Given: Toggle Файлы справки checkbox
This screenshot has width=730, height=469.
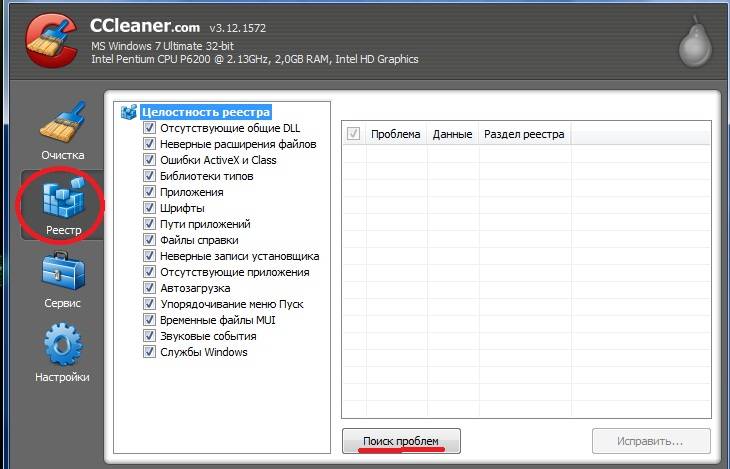Looking at the screenshot, I should pyautogui.click(x=149, y=239).
